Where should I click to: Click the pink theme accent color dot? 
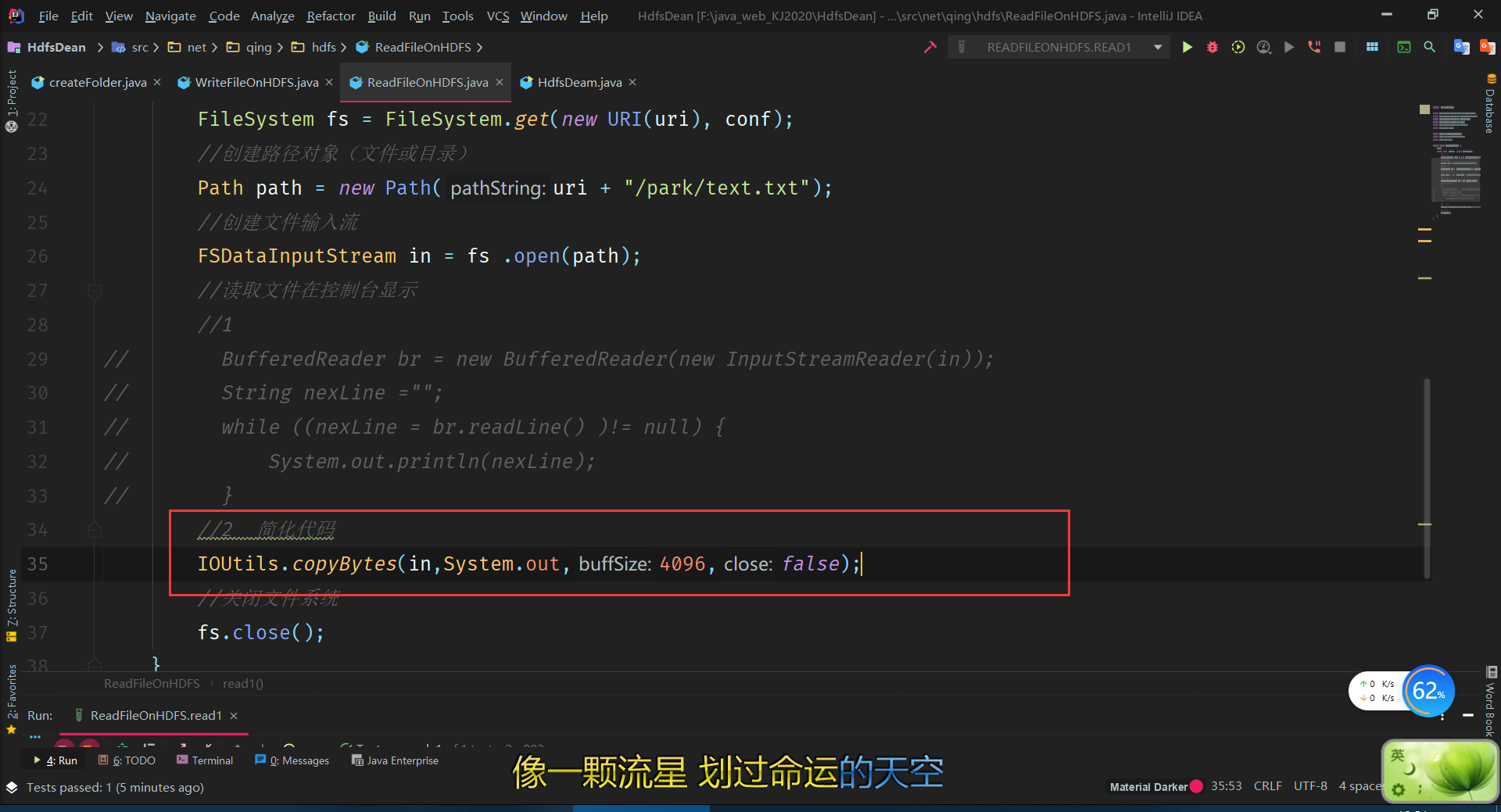pyautogui.click(x=1196, y=787)
